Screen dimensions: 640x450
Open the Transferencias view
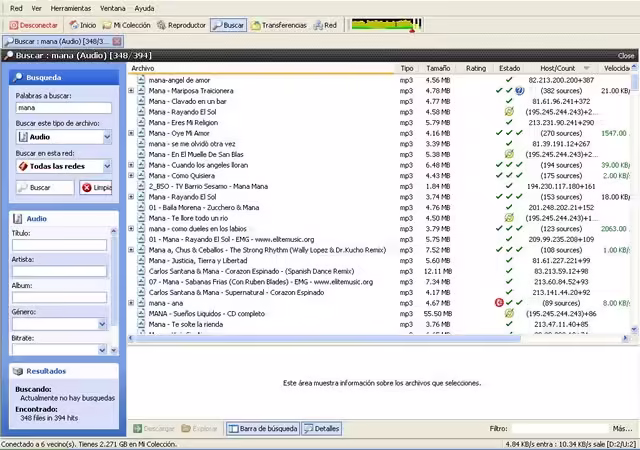point(279,25)
